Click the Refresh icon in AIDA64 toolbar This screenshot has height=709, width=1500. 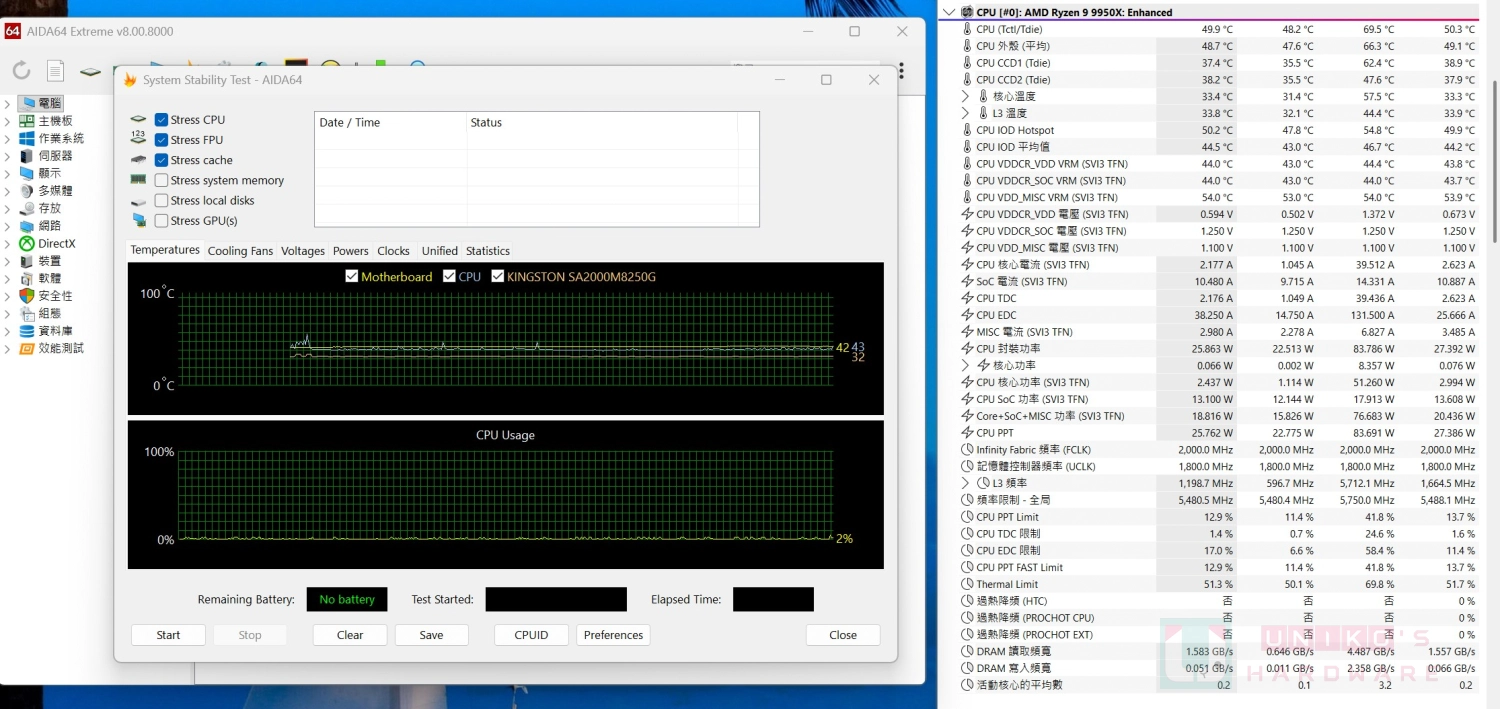click(x=21, y=71)
